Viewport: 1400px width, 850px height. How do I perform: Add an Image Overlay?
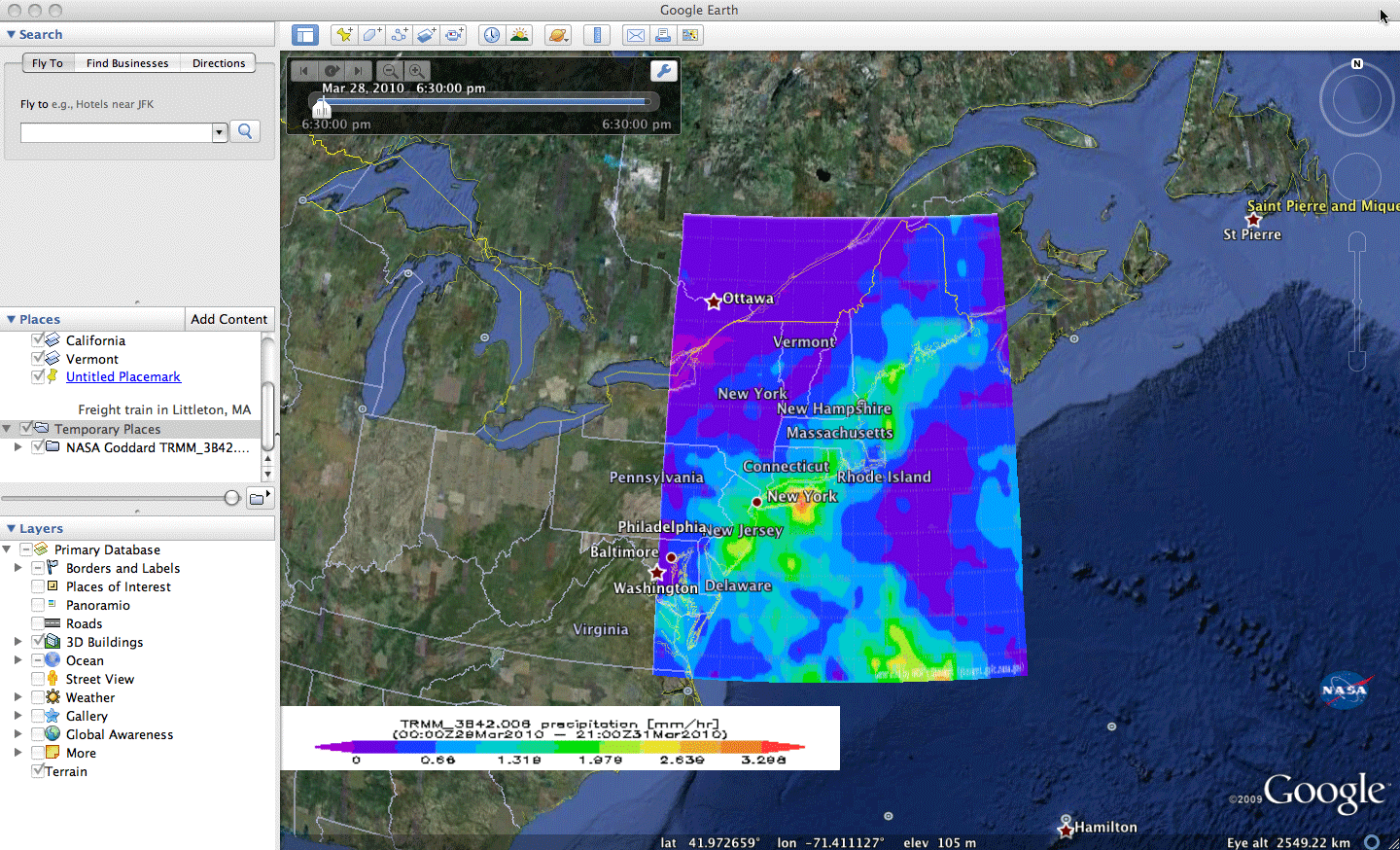(x=427, y=34)
